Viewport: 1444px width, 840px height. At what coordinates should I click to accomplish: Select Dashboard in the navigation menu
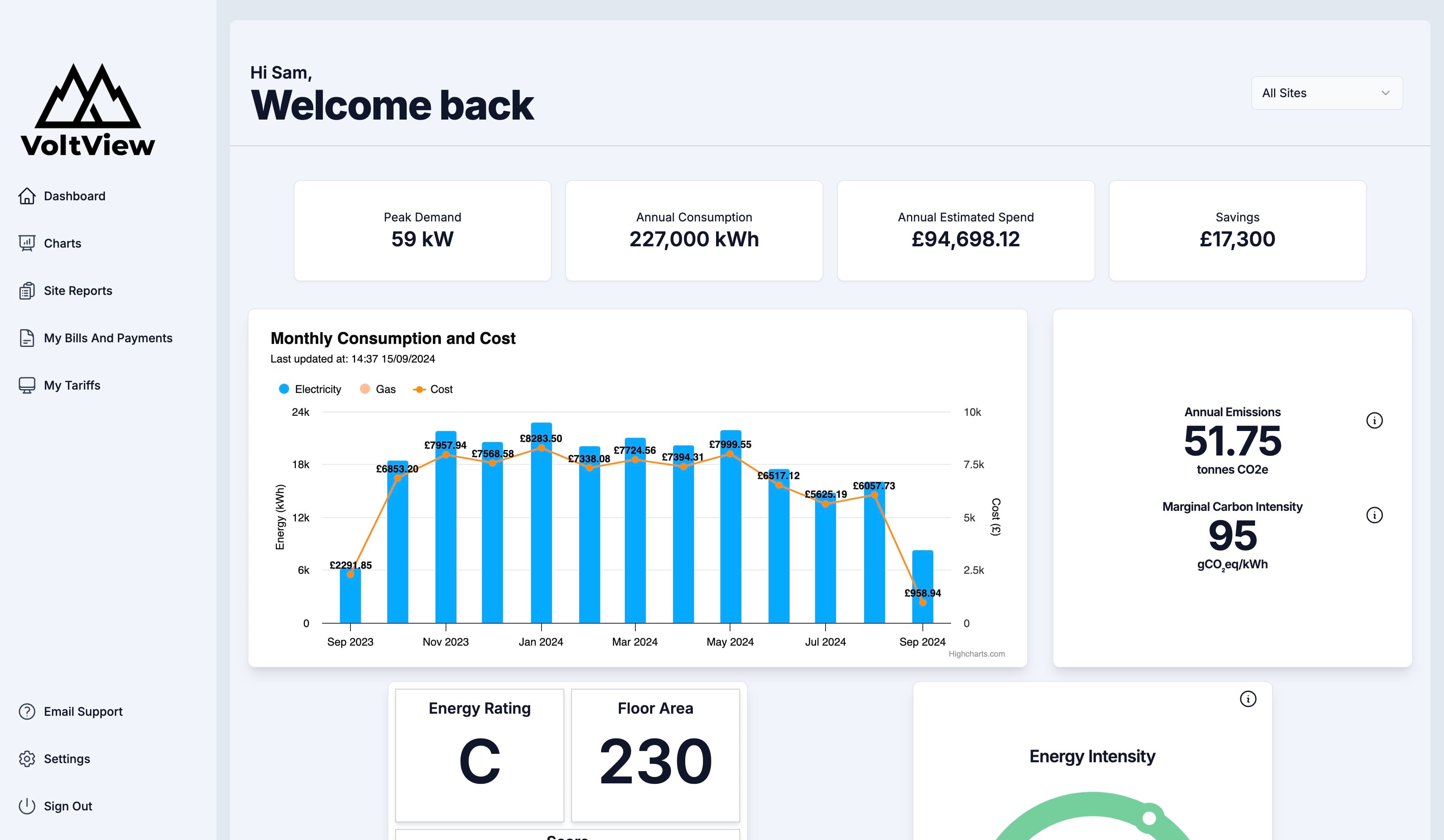click(74, 196)
